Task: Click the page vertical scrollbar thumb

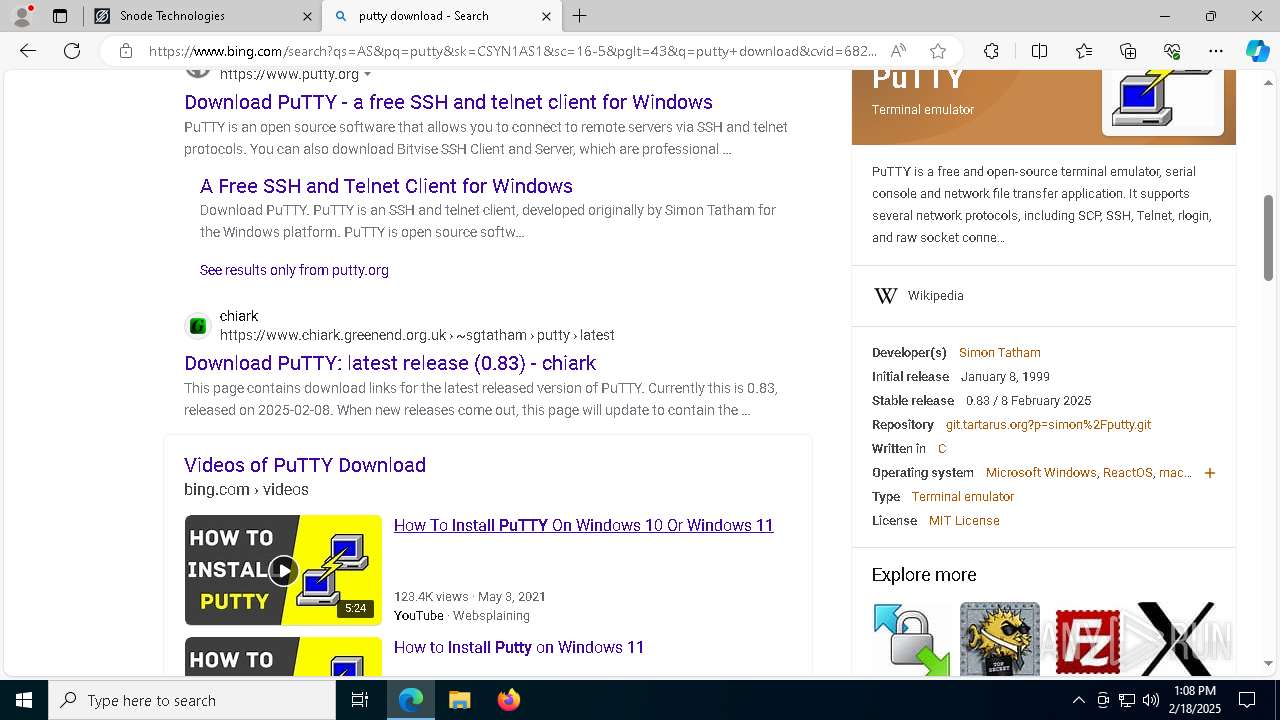Action: point(1269,238)
